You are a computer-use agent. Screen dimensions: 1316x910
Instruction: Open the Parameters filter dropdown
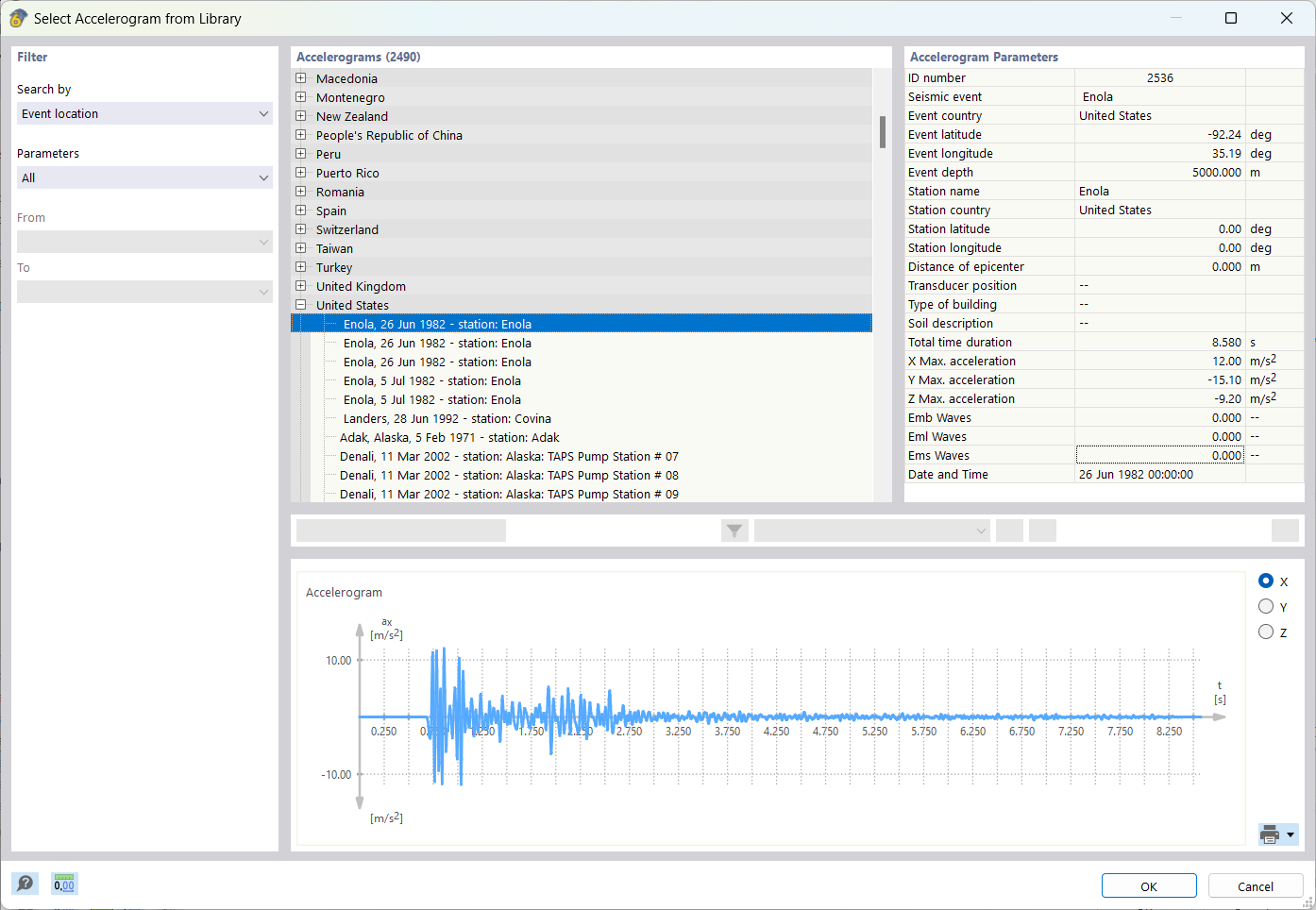pyautogui.click(x=143, y=177)
